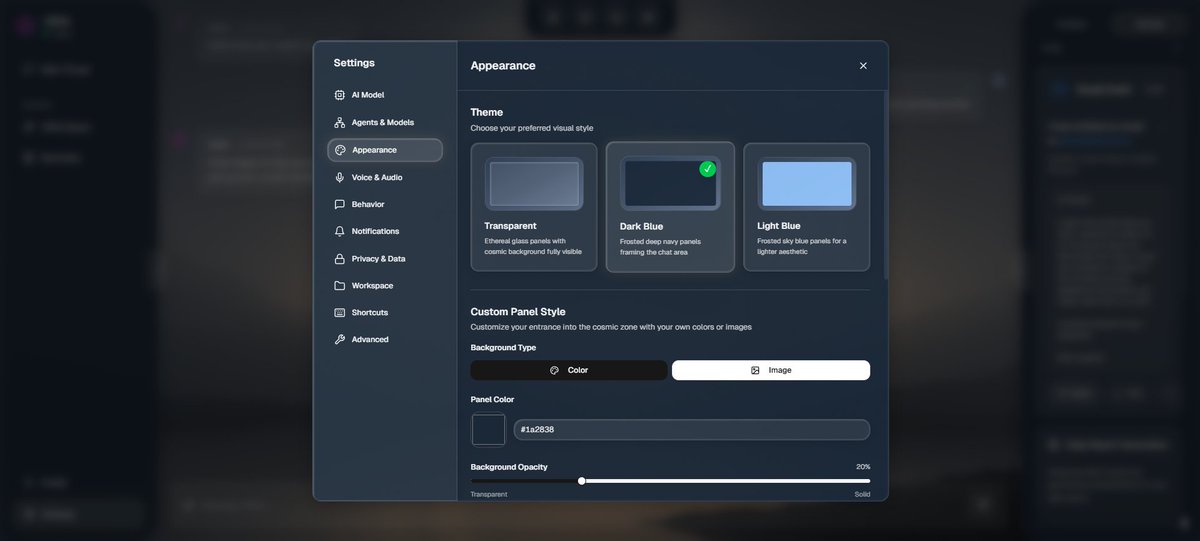The height and width of the screenshot is (541, 1200).
Task: Select the Appearance section in sidebar
Action: 385,150
